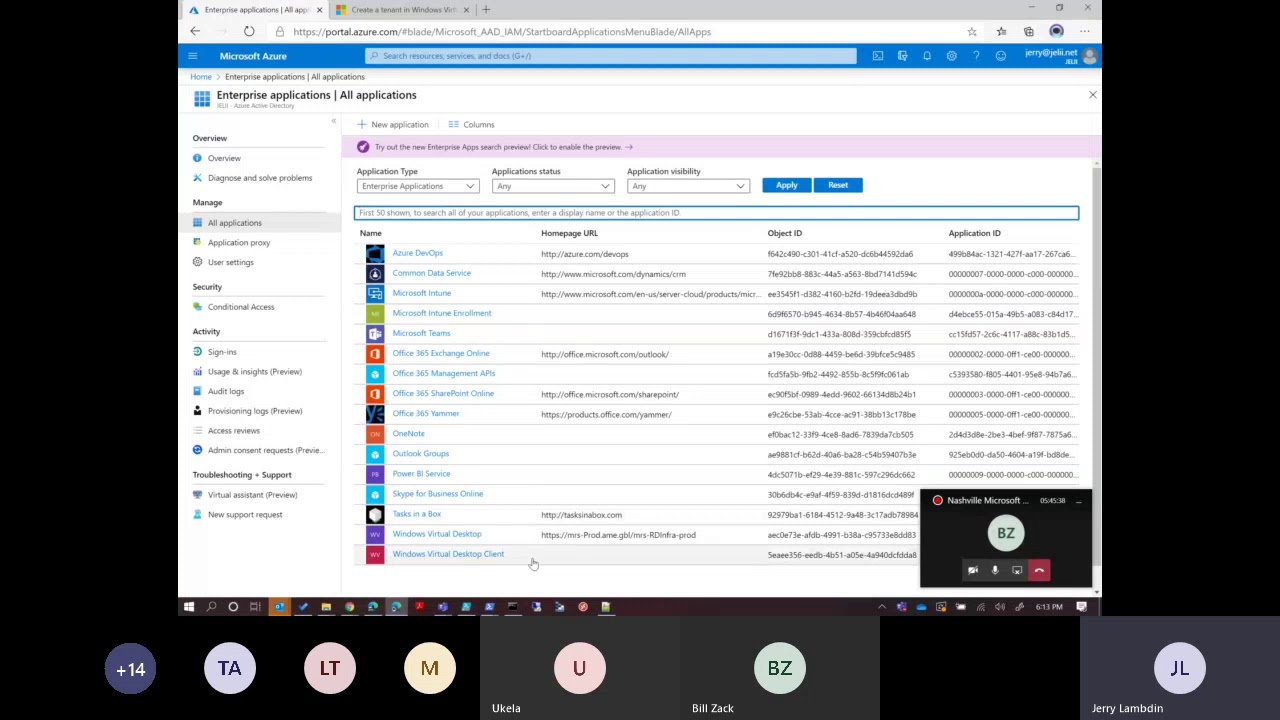Open the jerry@jelii.net account menu

(1060, 56)
